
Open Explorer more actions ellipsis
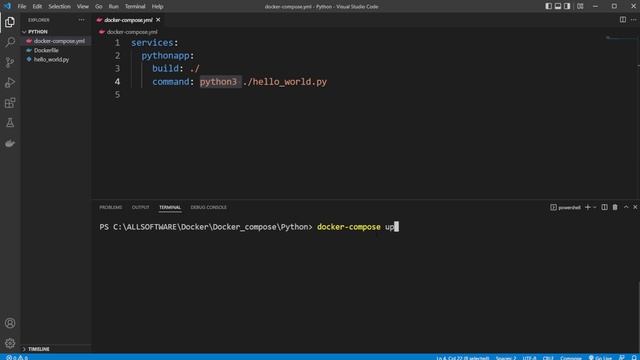pyautogui.click(x=81, y=20)
